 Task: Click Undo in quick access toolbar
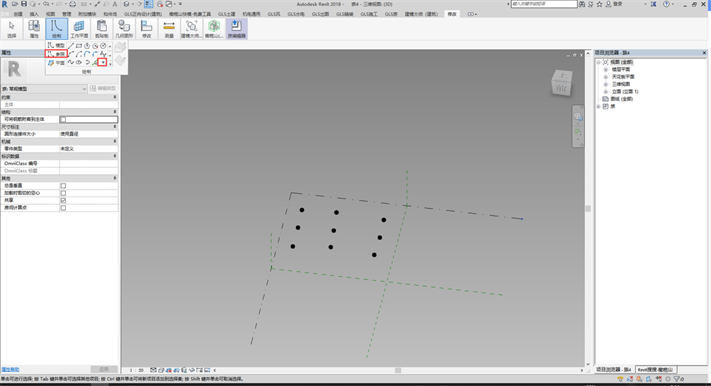click(x=45, y=4)
